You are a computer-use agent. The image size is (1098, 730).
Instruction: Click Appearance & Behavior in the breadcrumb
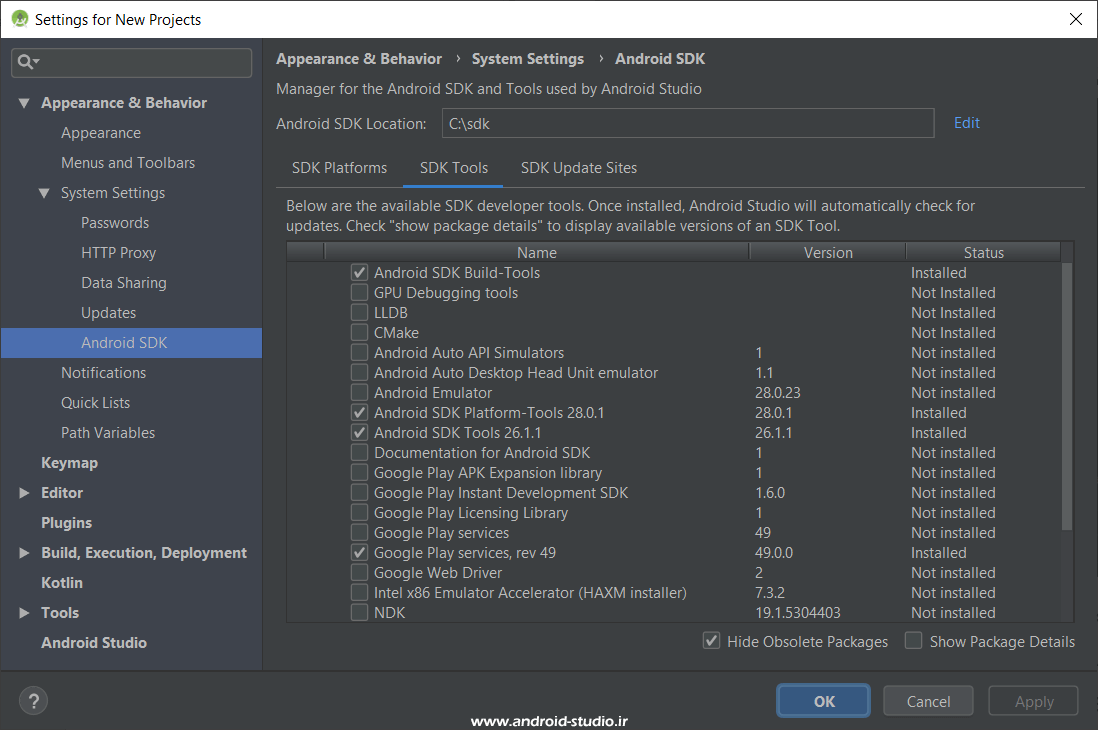[x=359, y=59]
